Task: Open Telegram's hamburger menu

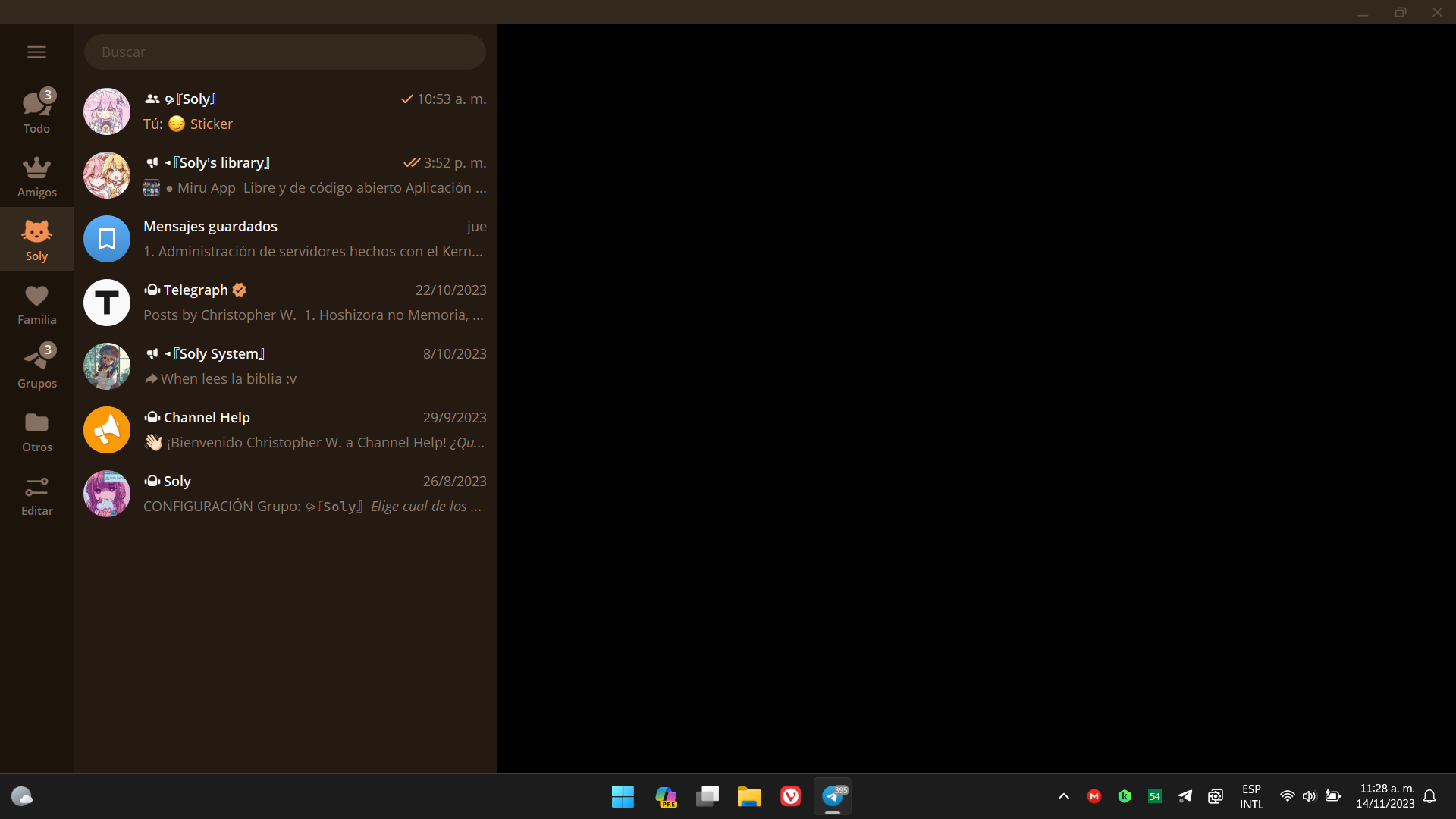Action: click(x=36, y=52)
